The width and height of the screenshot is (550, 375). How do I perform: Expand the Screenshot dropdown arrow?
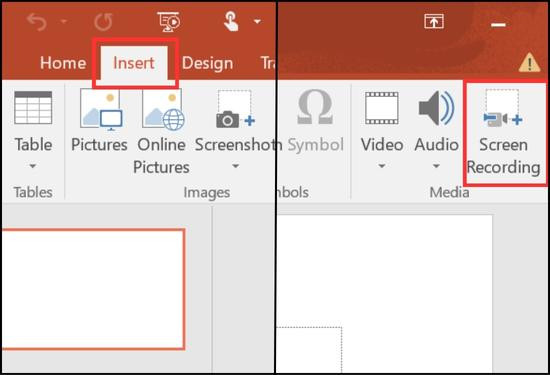(x=236, y=166)
